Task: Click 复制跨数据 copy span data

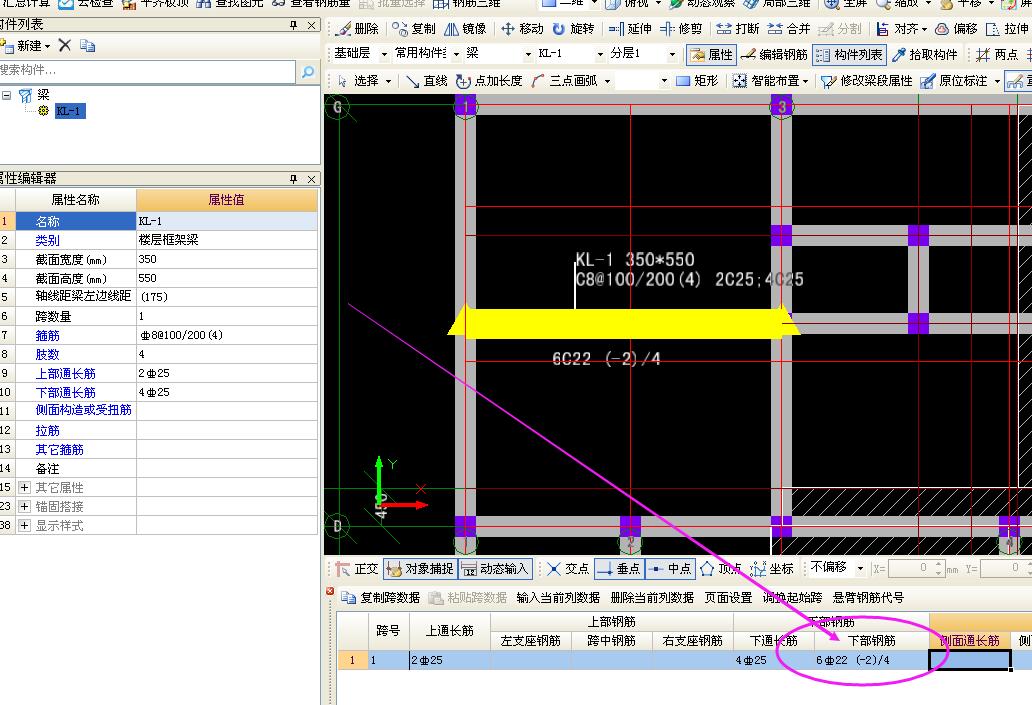Action: (x=381, y=598)
